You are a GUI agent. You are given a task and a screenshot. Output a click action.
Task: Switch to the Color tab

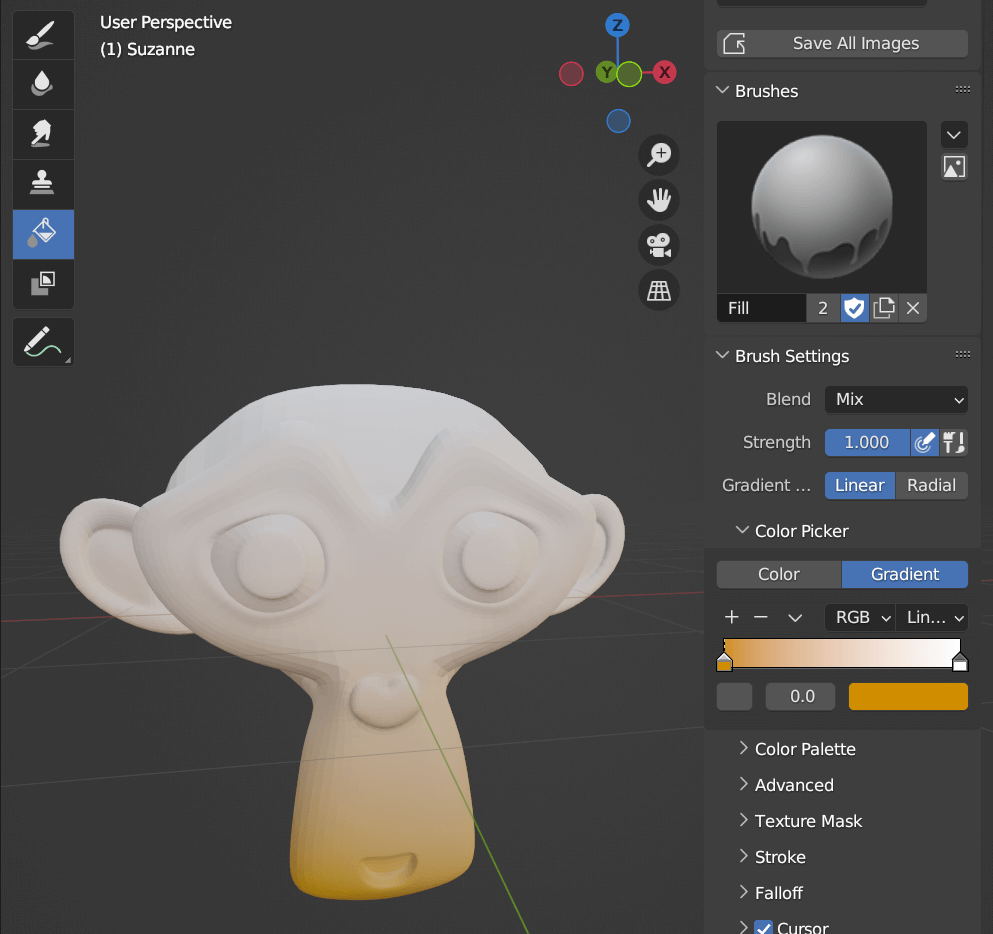pos(779,574)
